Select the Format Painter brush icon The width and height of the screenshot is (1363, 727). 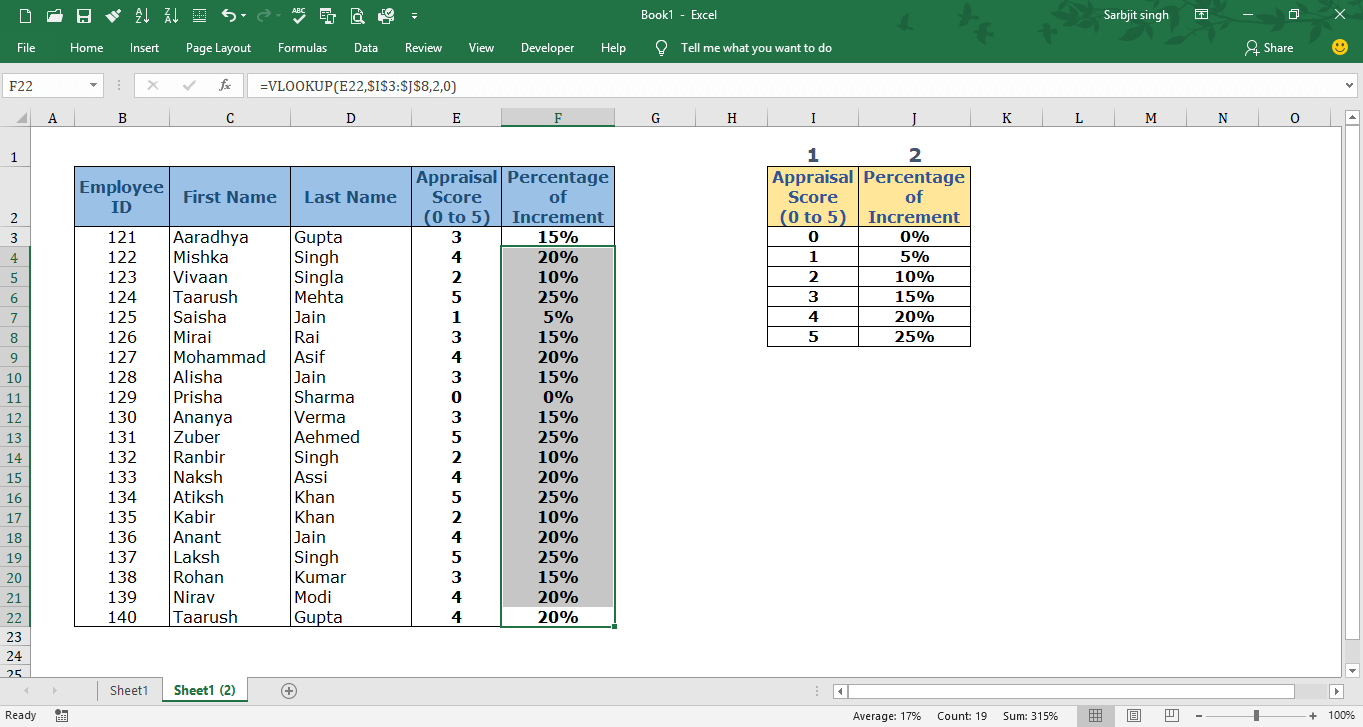coord(113,16)
